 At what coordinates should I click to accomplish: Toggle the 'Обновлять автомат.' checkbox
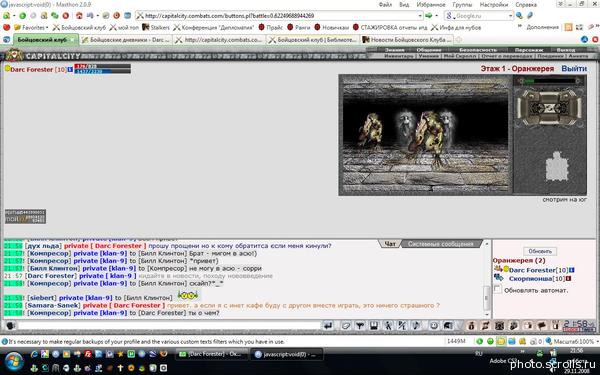pos(497,289)
